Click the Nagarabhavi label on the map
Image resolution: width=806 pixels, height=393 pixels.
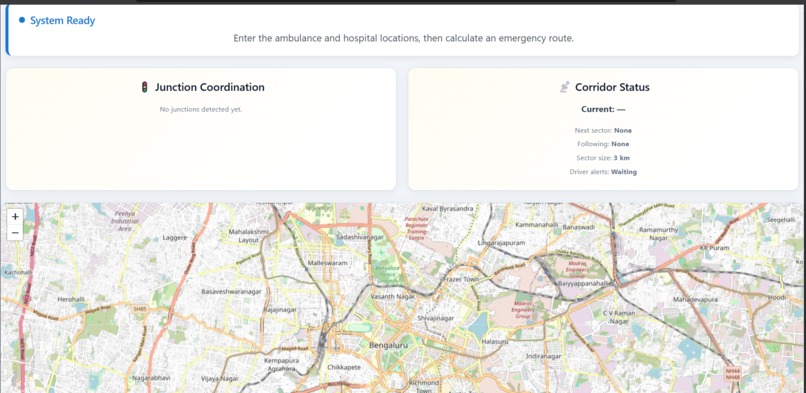pyautogui.click(x=151, y=378)
